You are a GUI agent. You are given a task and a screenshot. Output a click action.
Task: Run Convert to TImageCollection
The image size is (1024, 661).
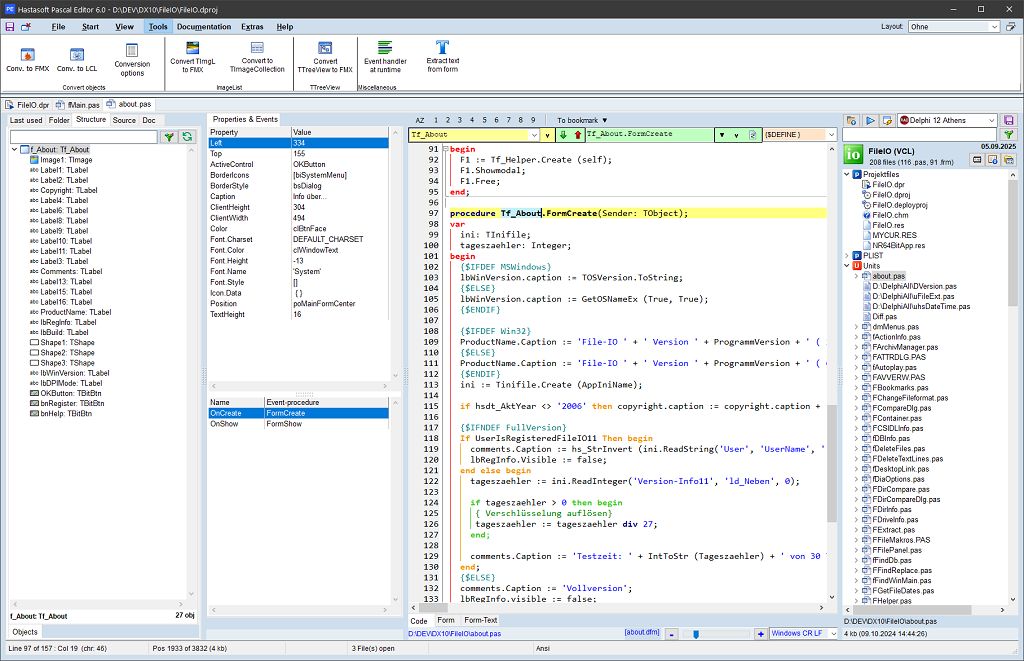(258, 62)
